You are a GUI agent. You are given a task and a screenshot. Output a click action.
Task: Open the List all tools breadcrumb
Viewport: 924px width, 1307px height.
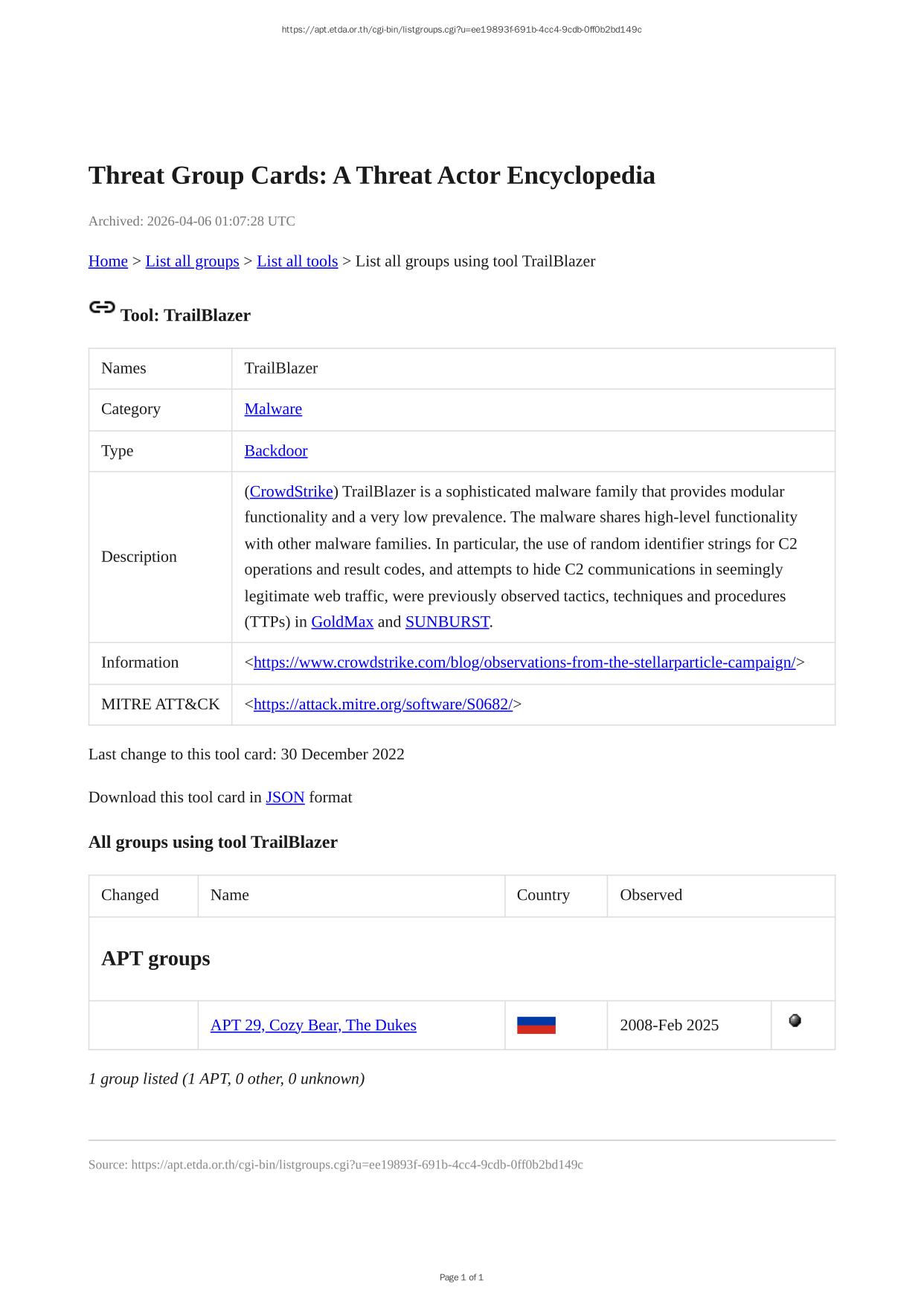click(297, 261)
